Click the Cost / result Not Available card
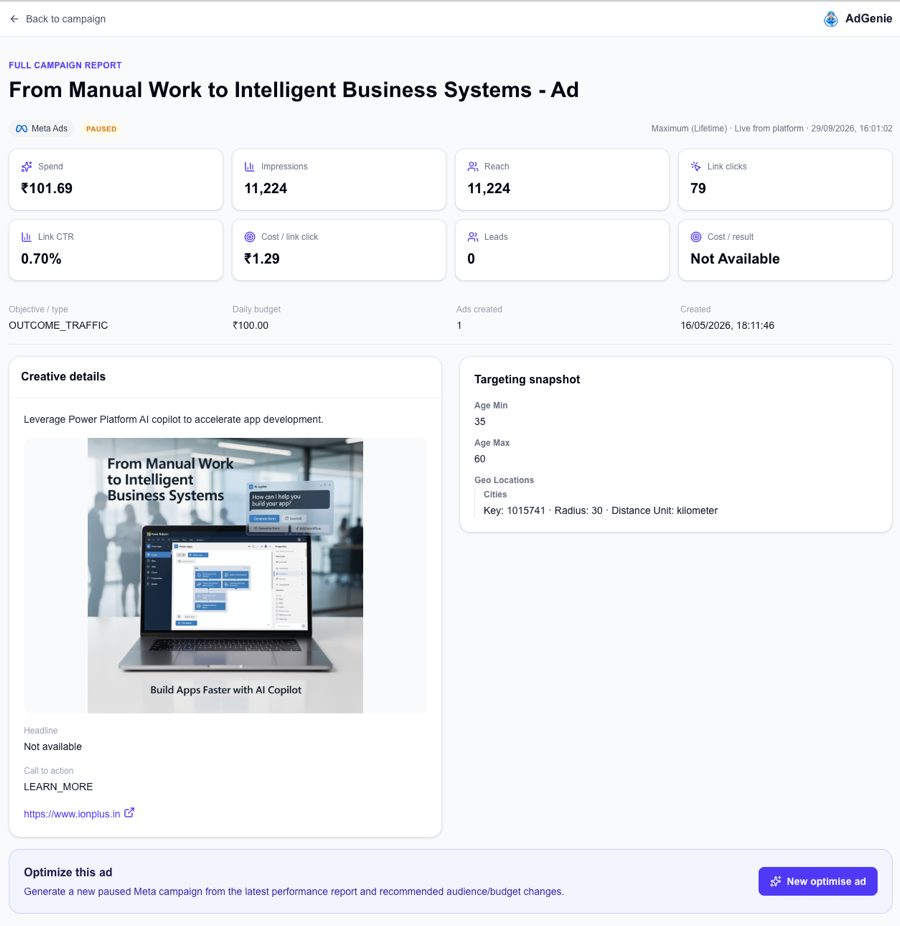Screen dimensions: 900x926 [785, 250]
